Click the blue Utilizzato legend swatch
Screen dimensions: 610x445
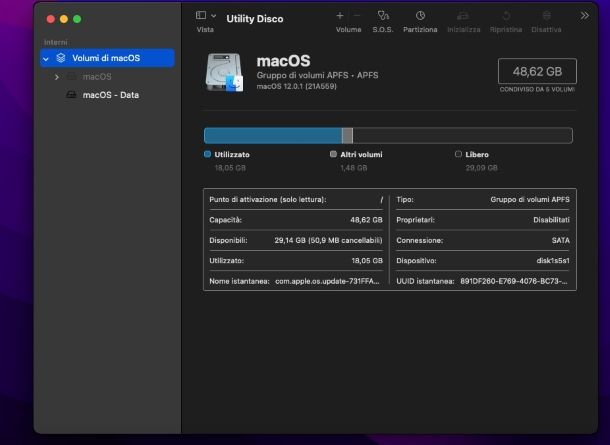pyautogui.click(x=207, y=154)
